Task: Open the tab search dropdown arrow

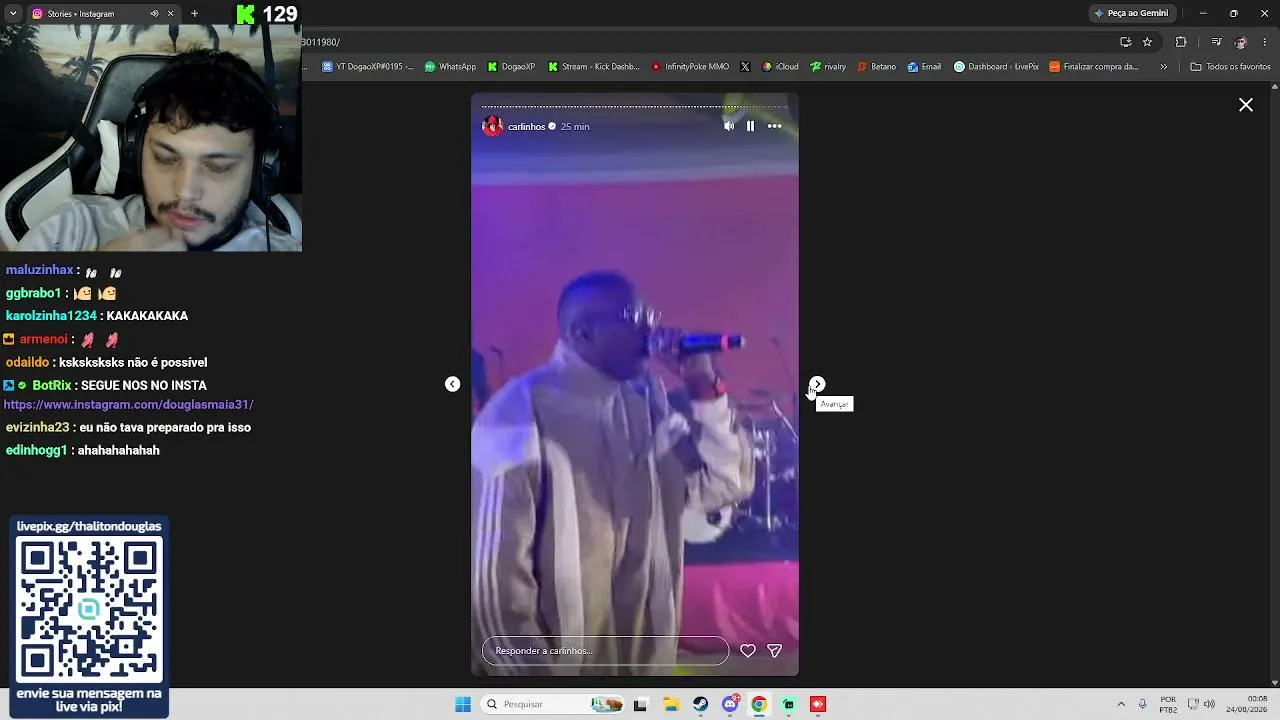Action: [13, 13]
